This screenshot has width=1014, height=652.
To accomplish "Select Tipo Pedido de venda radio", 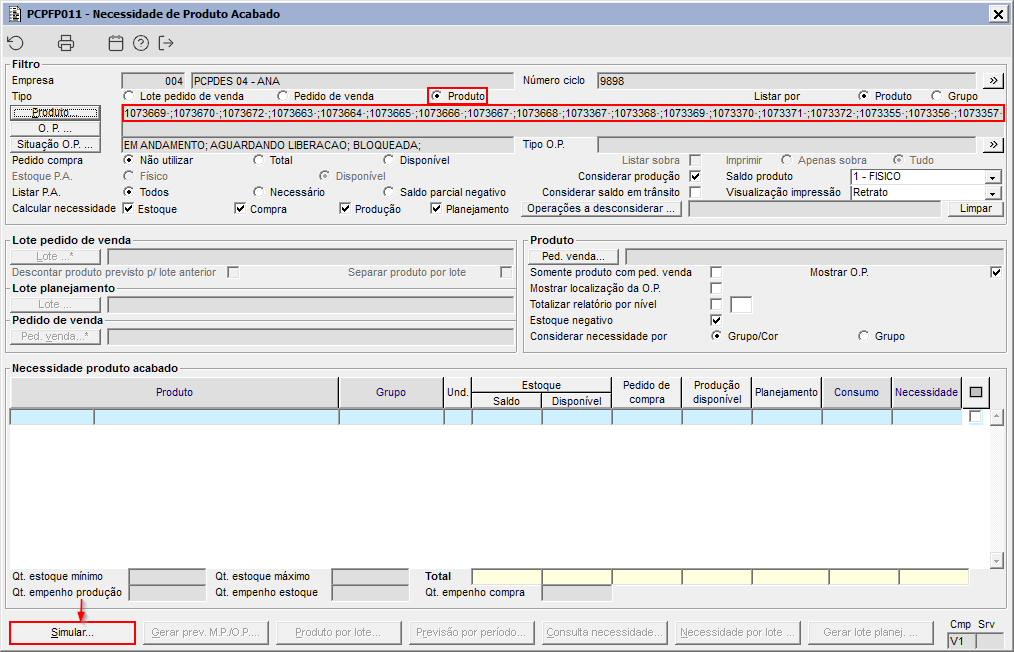I will click(x=283, y=96).
